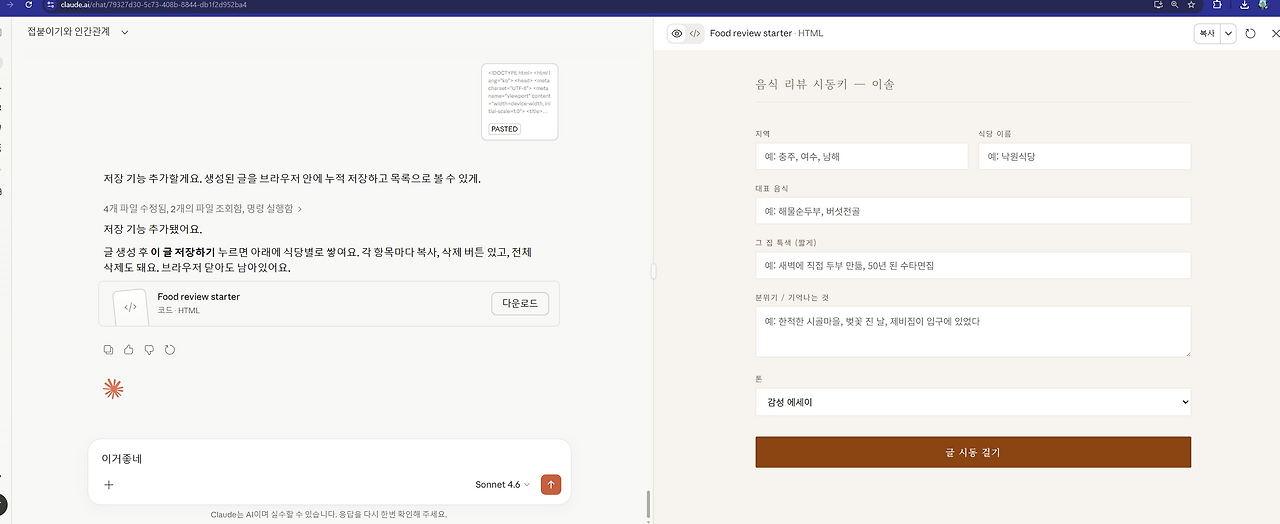Open the Food review starter artifact card
Viewport: 1280px width, 524px height.
329,304
